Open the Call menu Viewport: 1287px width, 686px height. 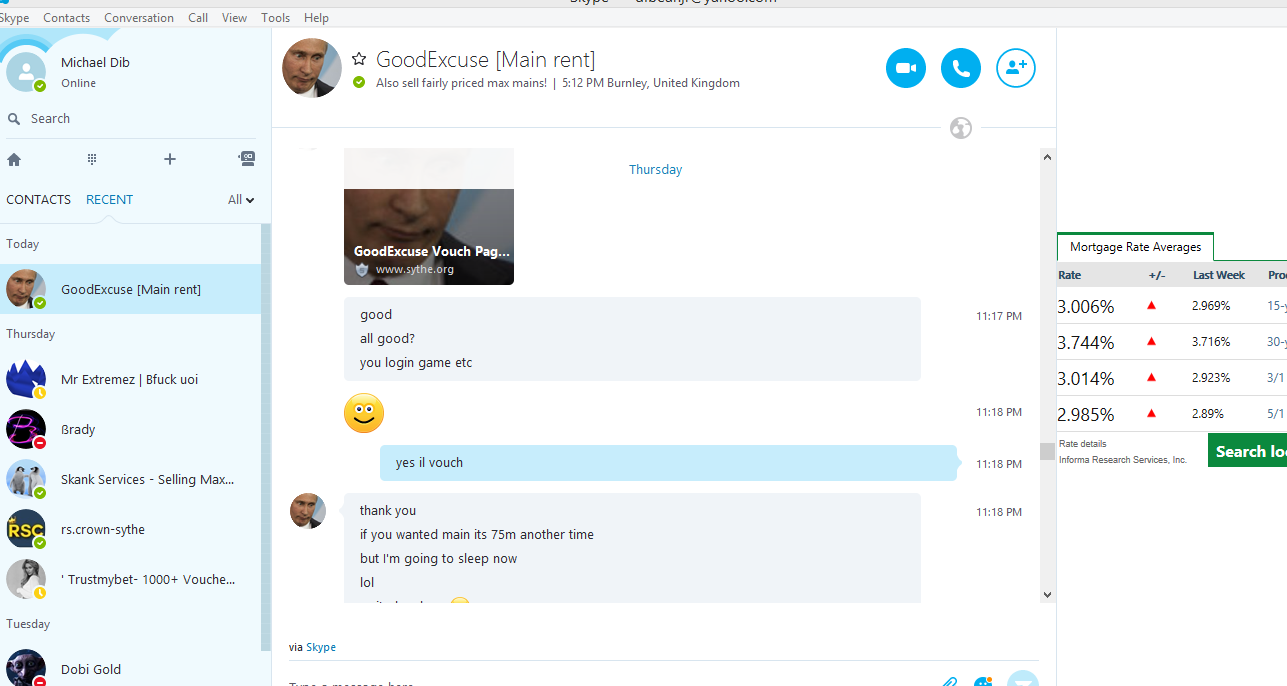pos(198,18)
